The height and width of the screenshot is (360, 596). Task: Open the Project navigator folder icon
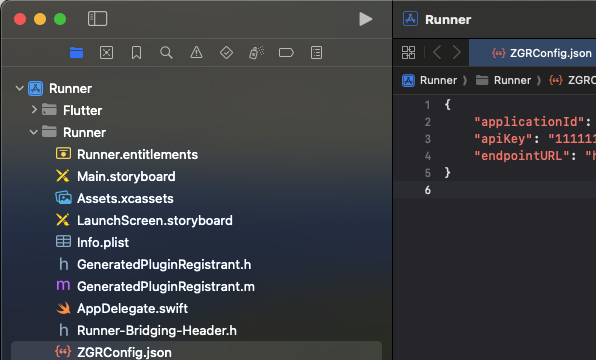coord(76,52)
